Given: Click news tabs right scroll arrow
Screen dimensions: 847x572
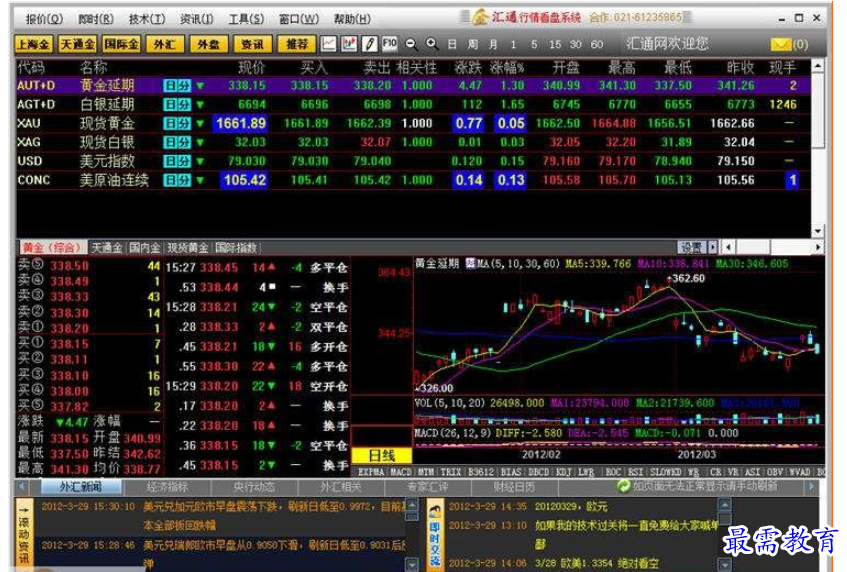Looking at the screenshot, I should coord(811,487).
